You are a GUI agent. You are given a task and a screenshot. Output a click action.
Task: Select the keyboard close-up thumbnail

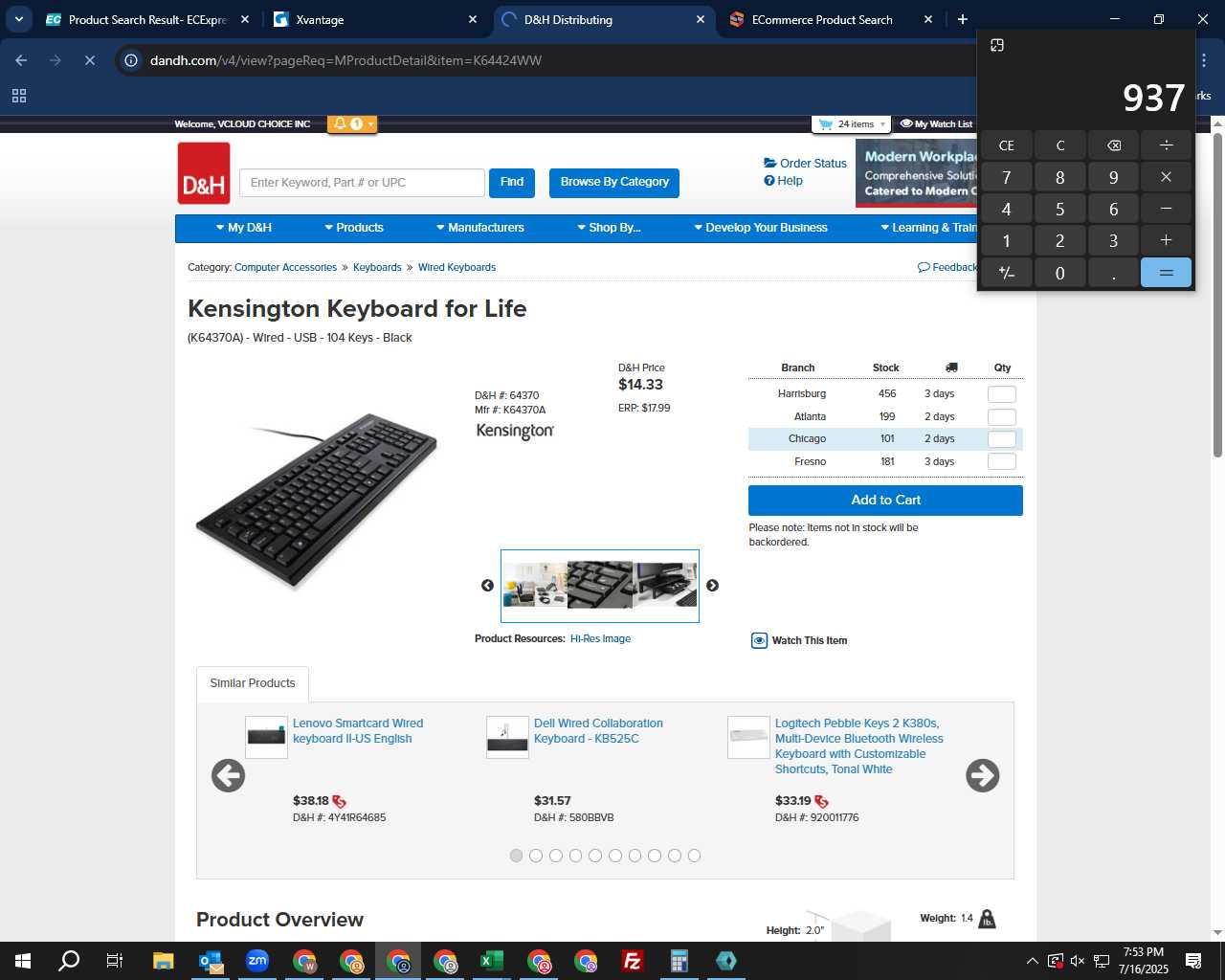[x=600, y=585]
